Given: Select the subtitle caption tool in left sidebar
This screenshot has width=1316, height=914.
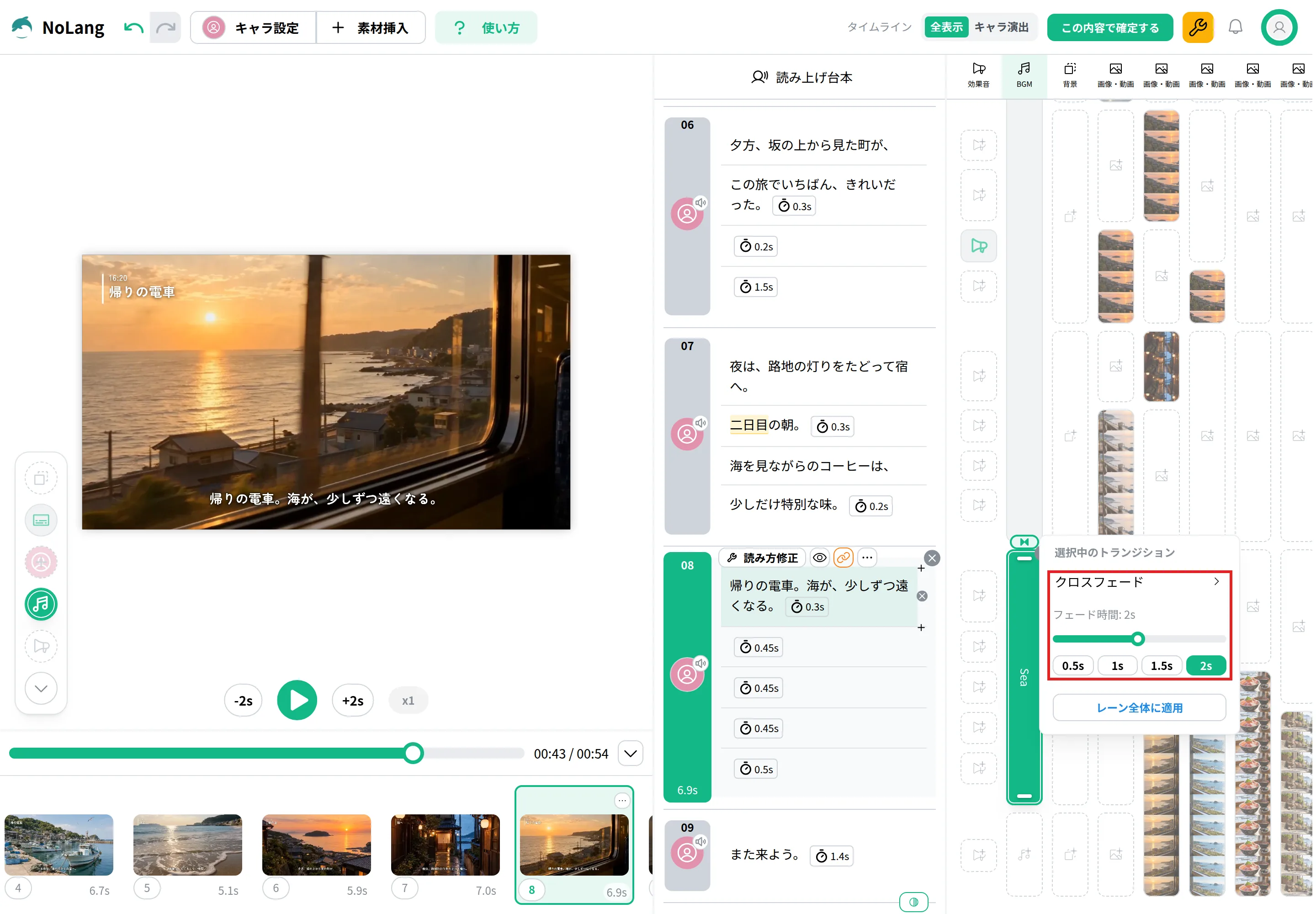Looking at the screenshot, I should point(41,520).
